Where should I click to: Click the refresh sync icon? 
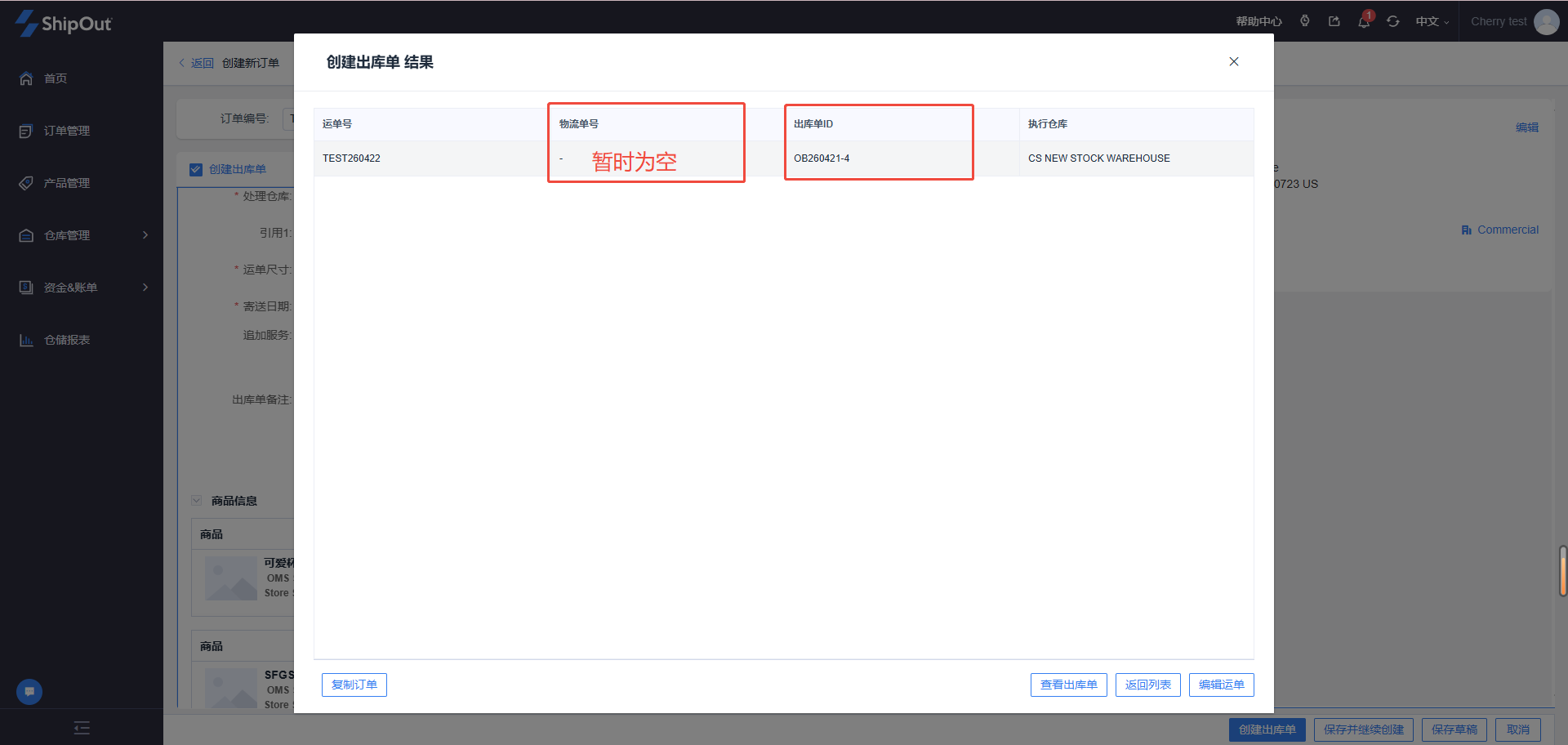(x=1393, y=21)
